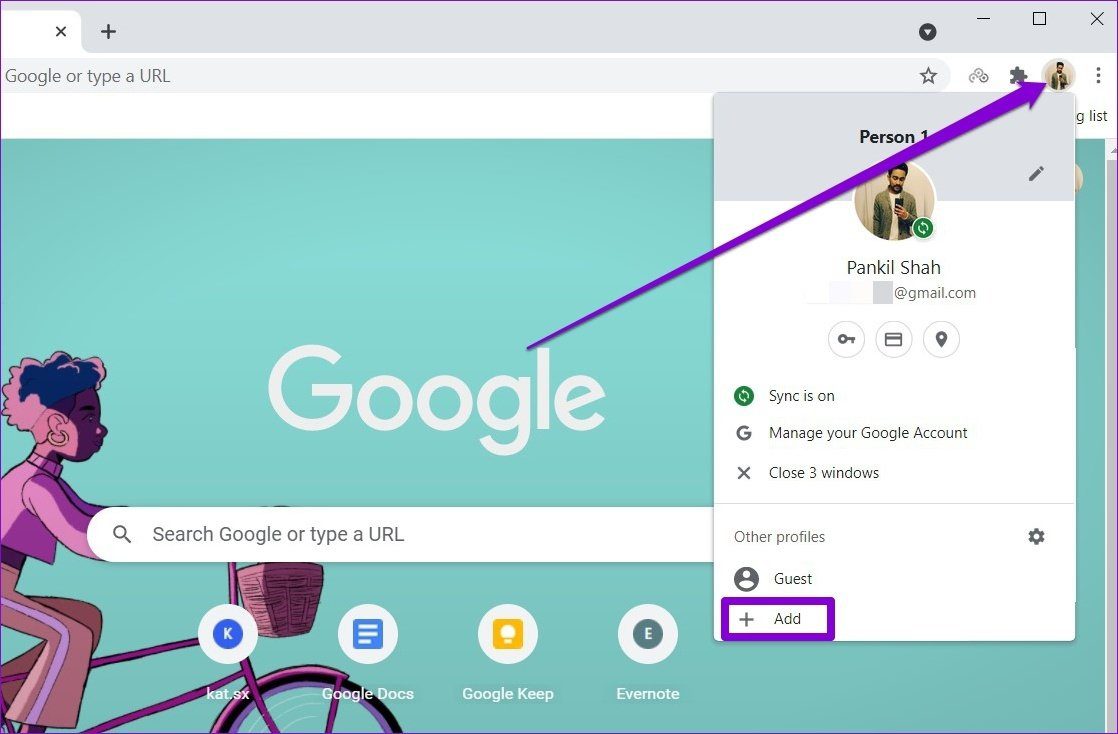Click the @gmail.com email address text

[x=935, y=292]
